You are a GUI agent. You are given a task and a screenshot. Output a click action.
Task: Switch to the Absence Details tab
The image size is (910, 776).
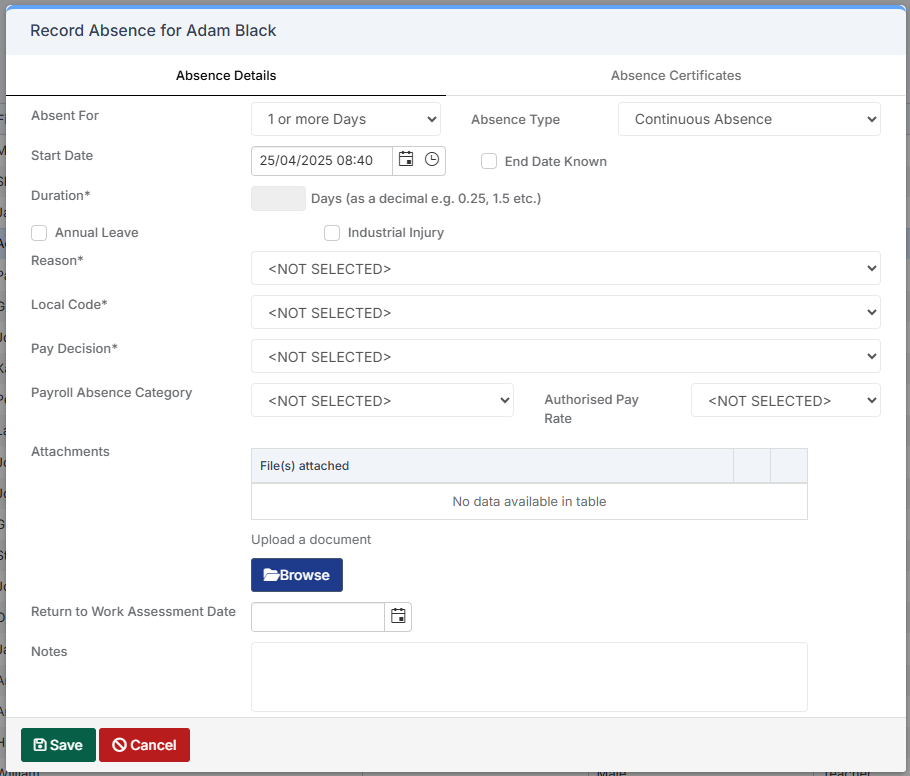coord(226,75)
